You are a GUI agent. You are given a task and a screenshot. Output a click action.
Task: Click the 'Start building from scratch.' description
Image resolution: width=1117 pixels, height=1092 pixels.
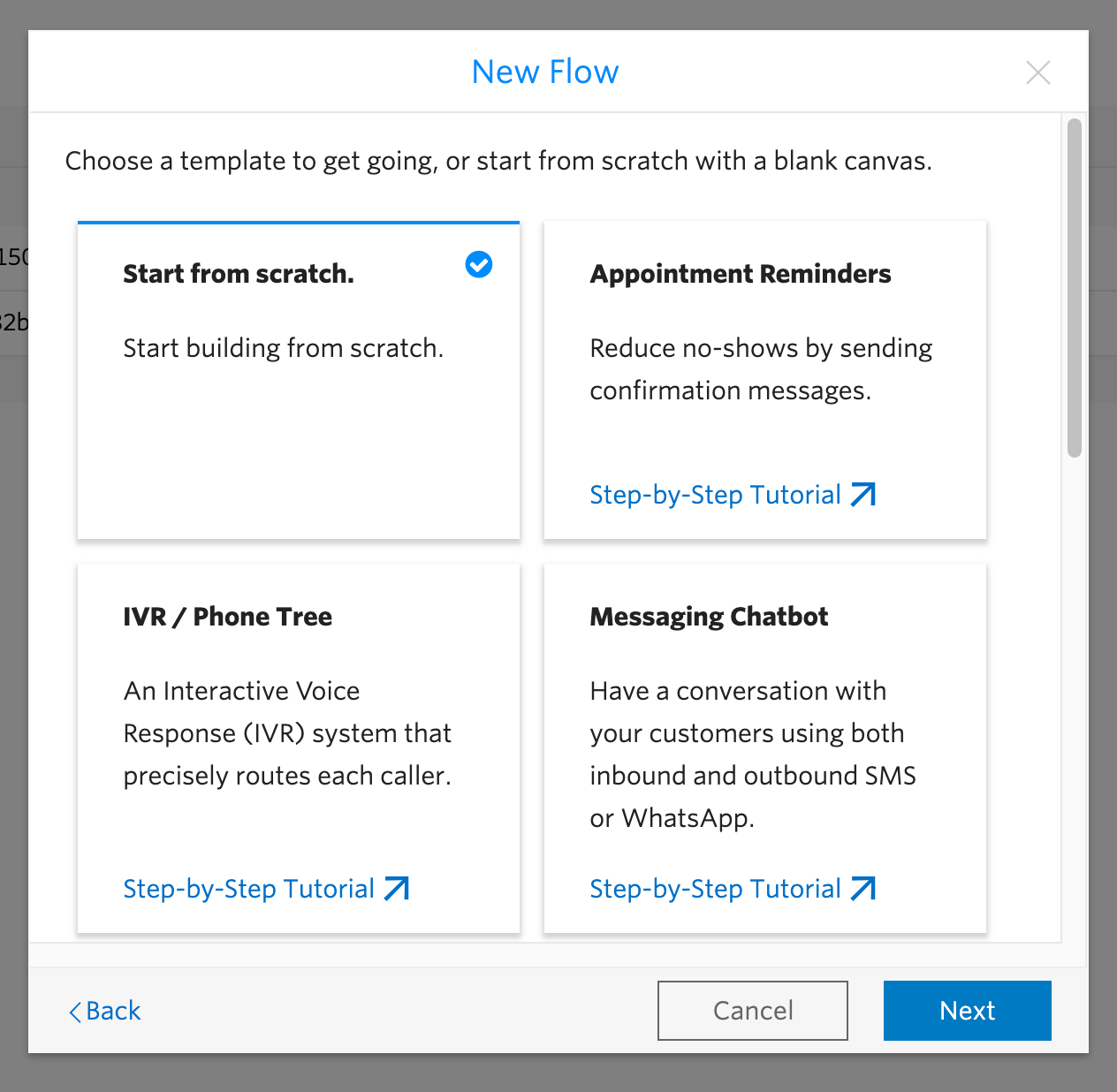[284, 348]
